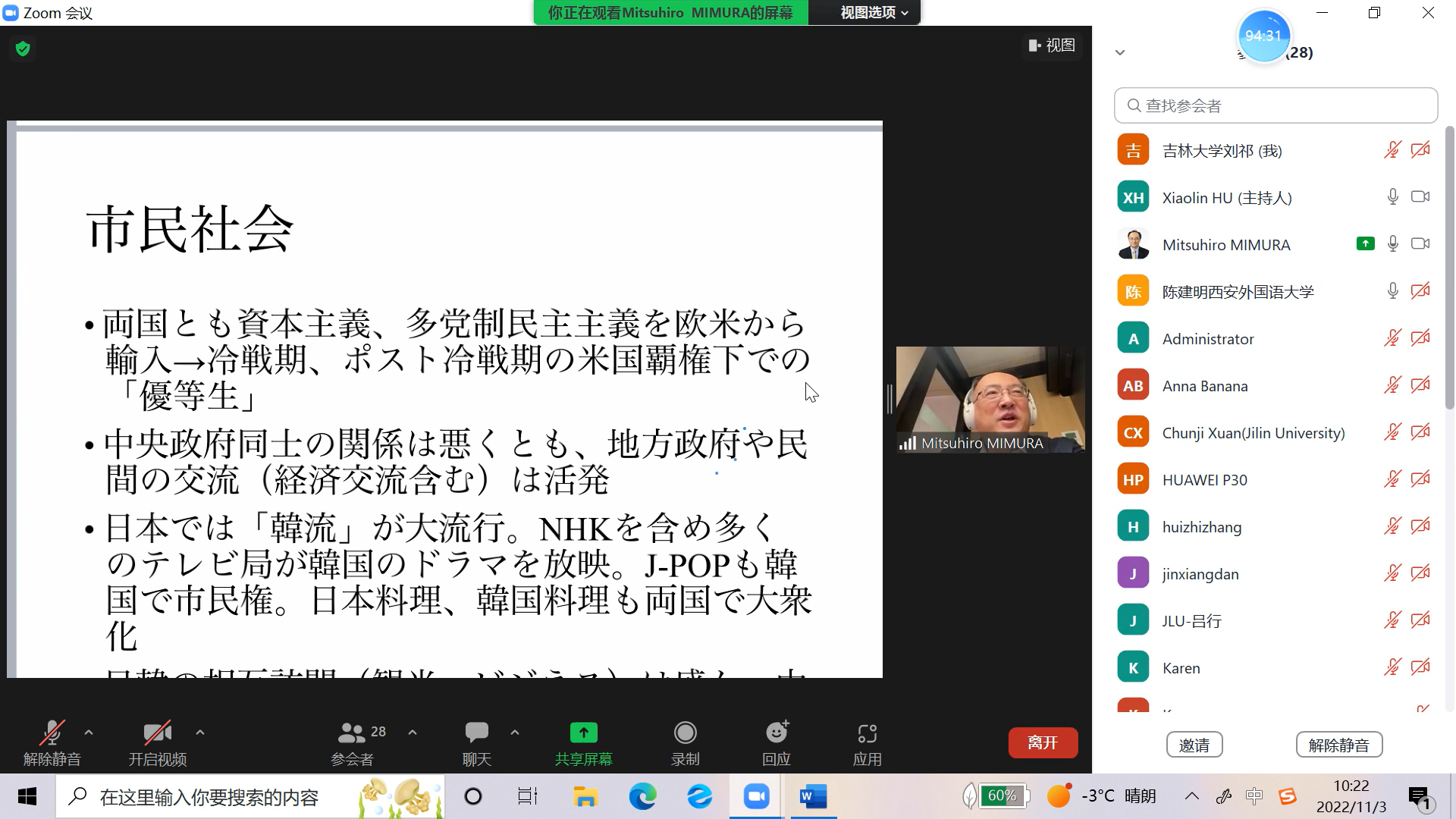
Task: Turn on camera with 开启视频
Action: pos(157,733)
